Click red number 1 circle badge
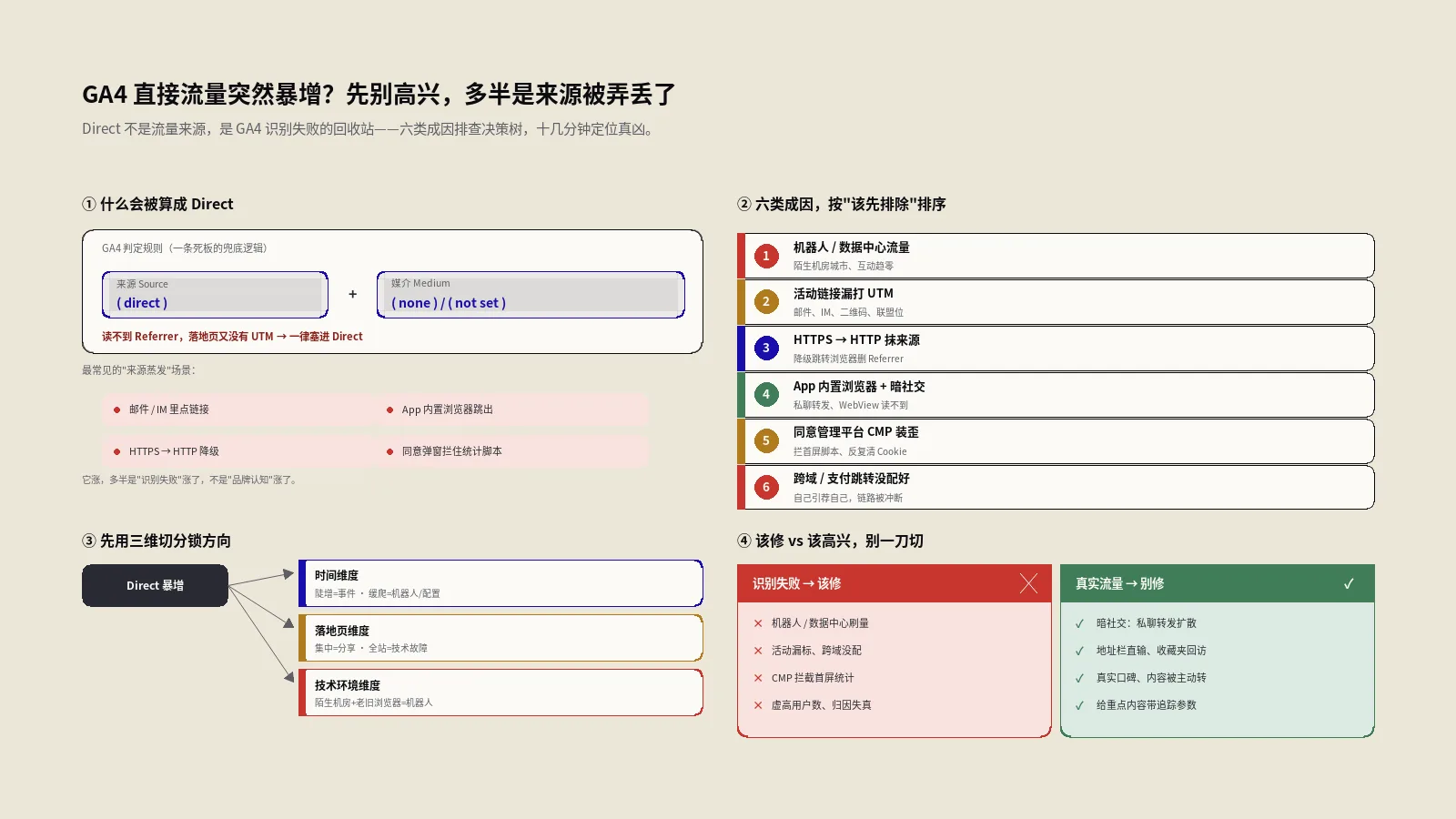 point(766,256)
